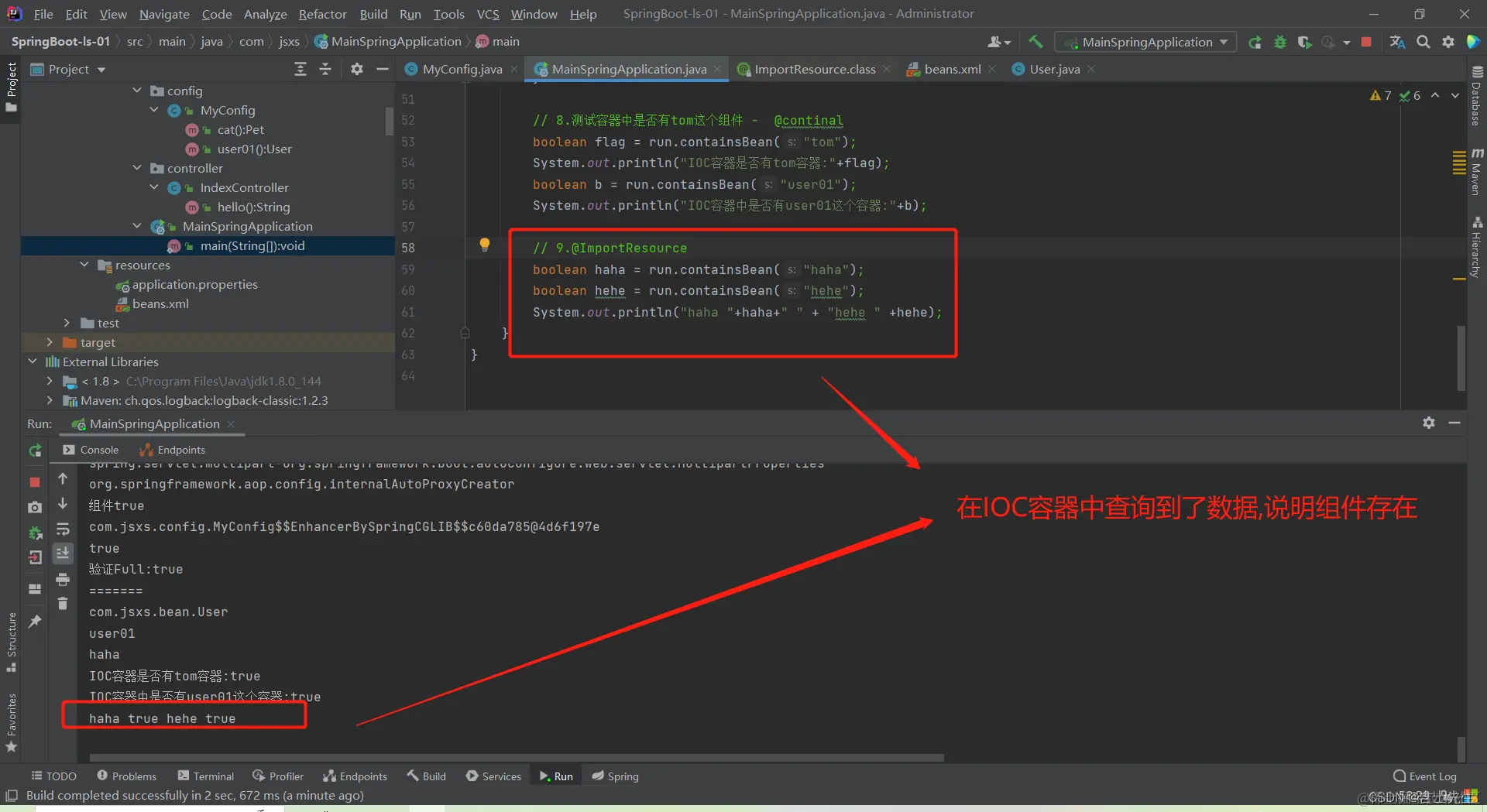Open IDE settings gear in top toolbar
This screenshot has height=812, width=1487.
point(1448,42)
